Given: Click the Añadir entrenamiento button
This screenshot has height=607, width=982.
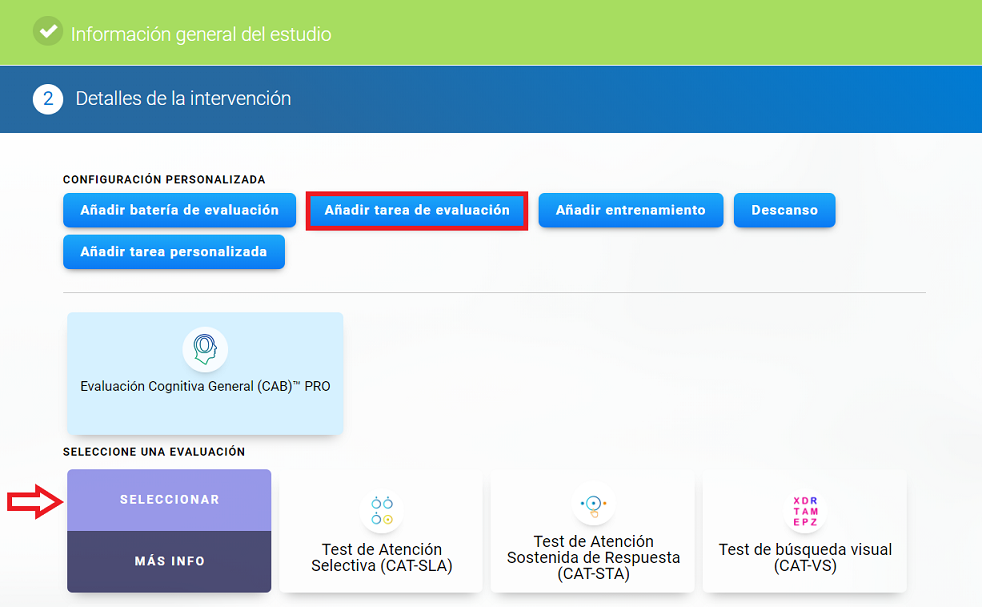Looking at the screenshot, I should click(630, 211).
